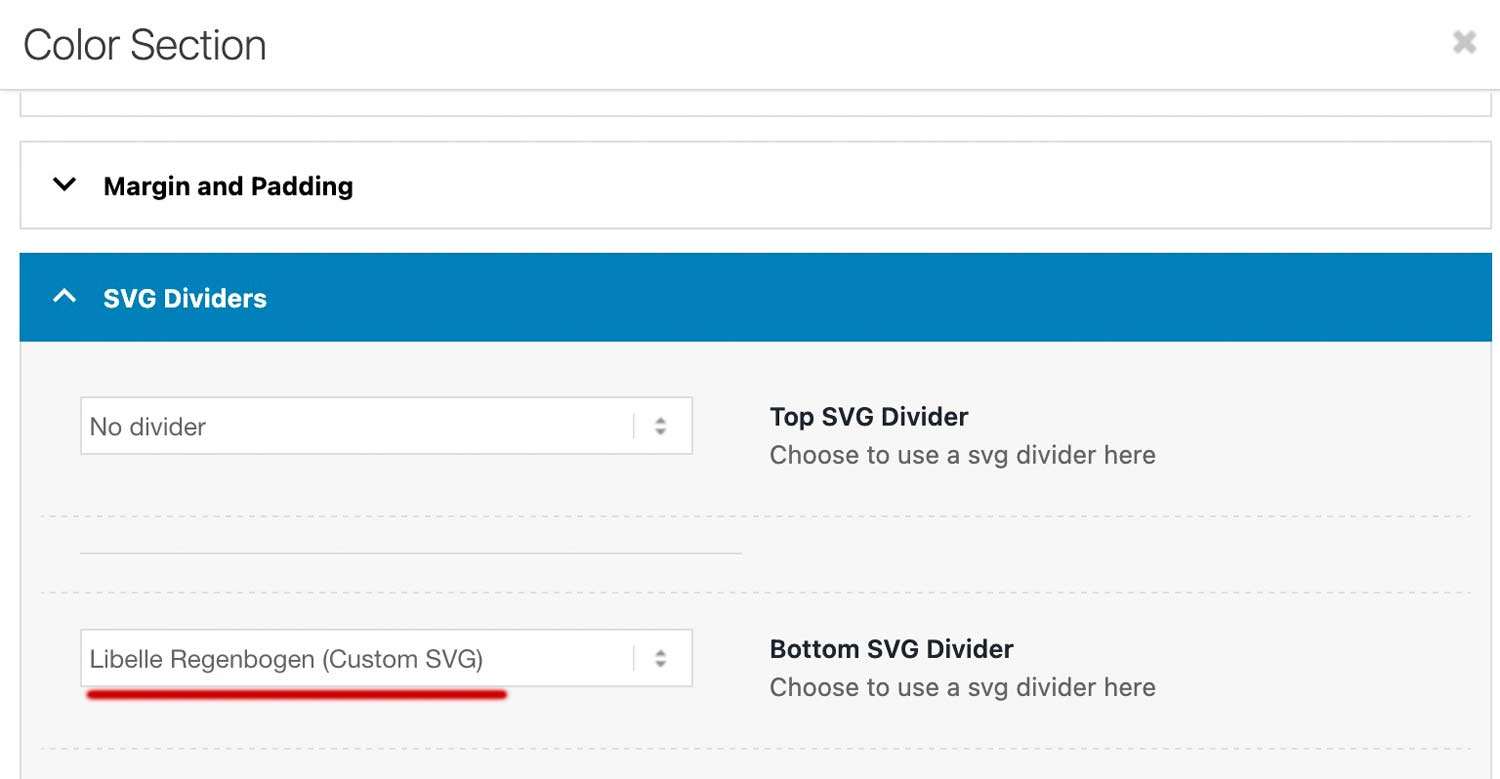This screenshot has height=779, width=1500.
Task: Click the arrow stepper on the No divider select
Action: (660, 426)
